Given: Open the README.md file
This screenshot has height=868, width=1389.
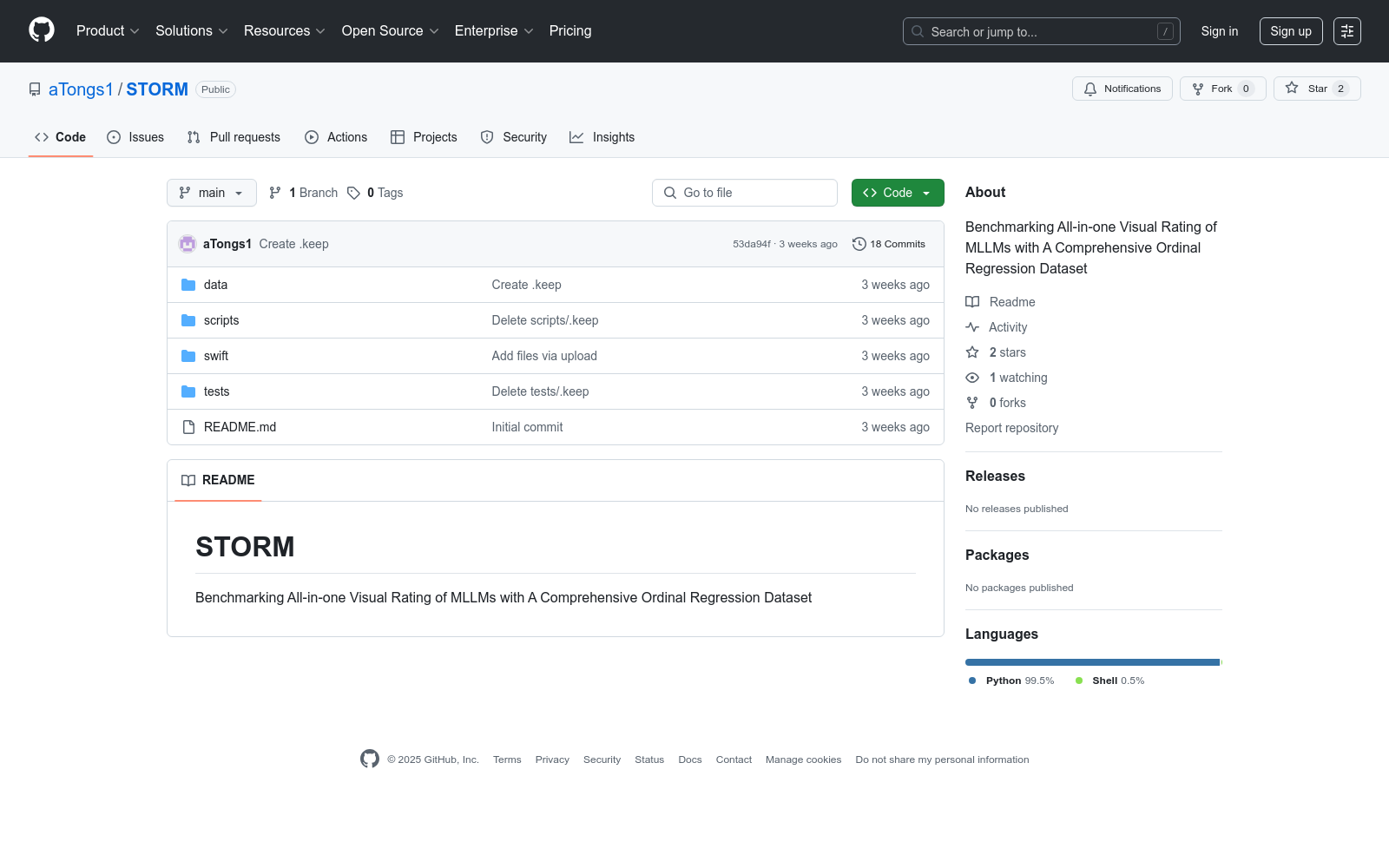Looking at the screenshot, I should 240,427.
